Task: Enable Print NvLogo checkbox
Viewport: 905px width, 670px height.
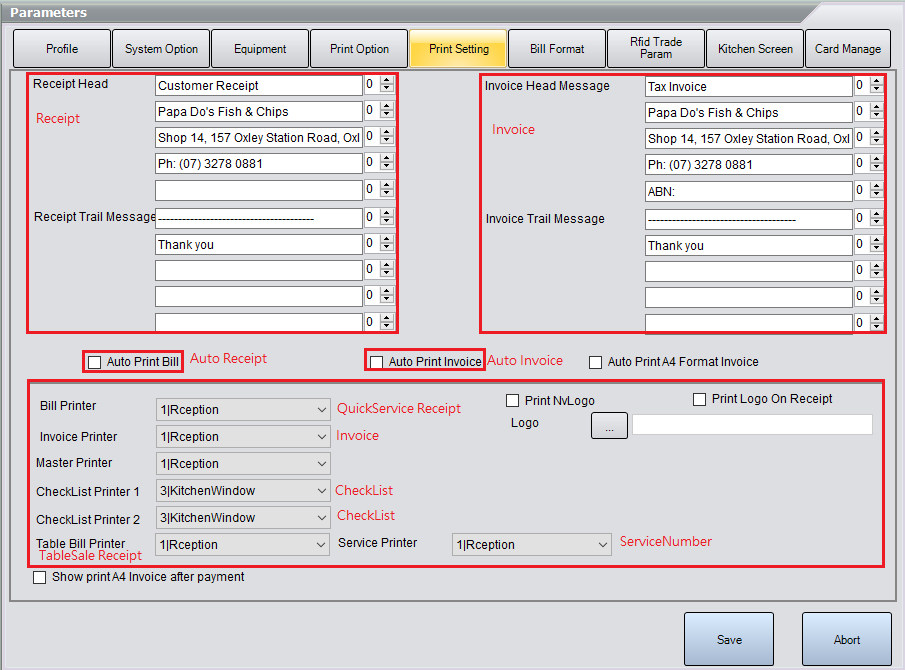Action: 512,400
